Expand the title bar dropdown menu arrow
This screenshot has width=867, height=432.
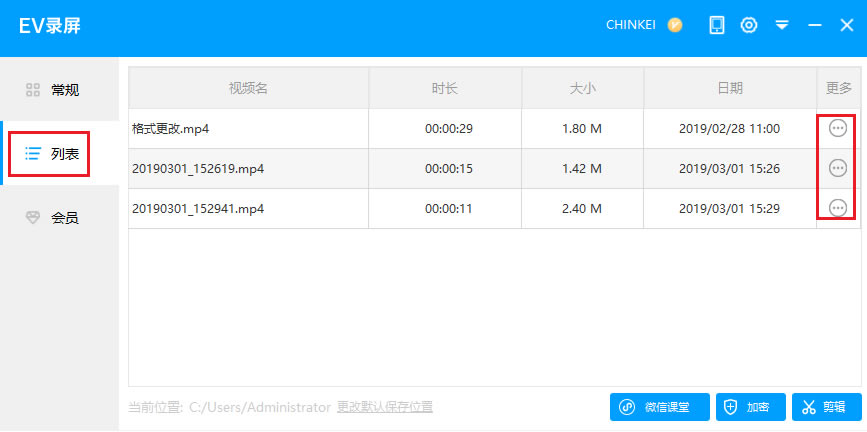tap(782, 25)
